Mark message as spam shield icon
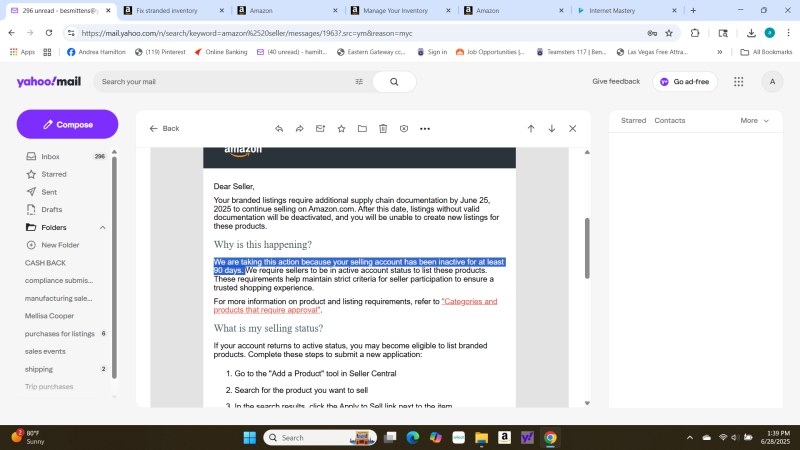The image size is (800, 450). pos(404,129)
